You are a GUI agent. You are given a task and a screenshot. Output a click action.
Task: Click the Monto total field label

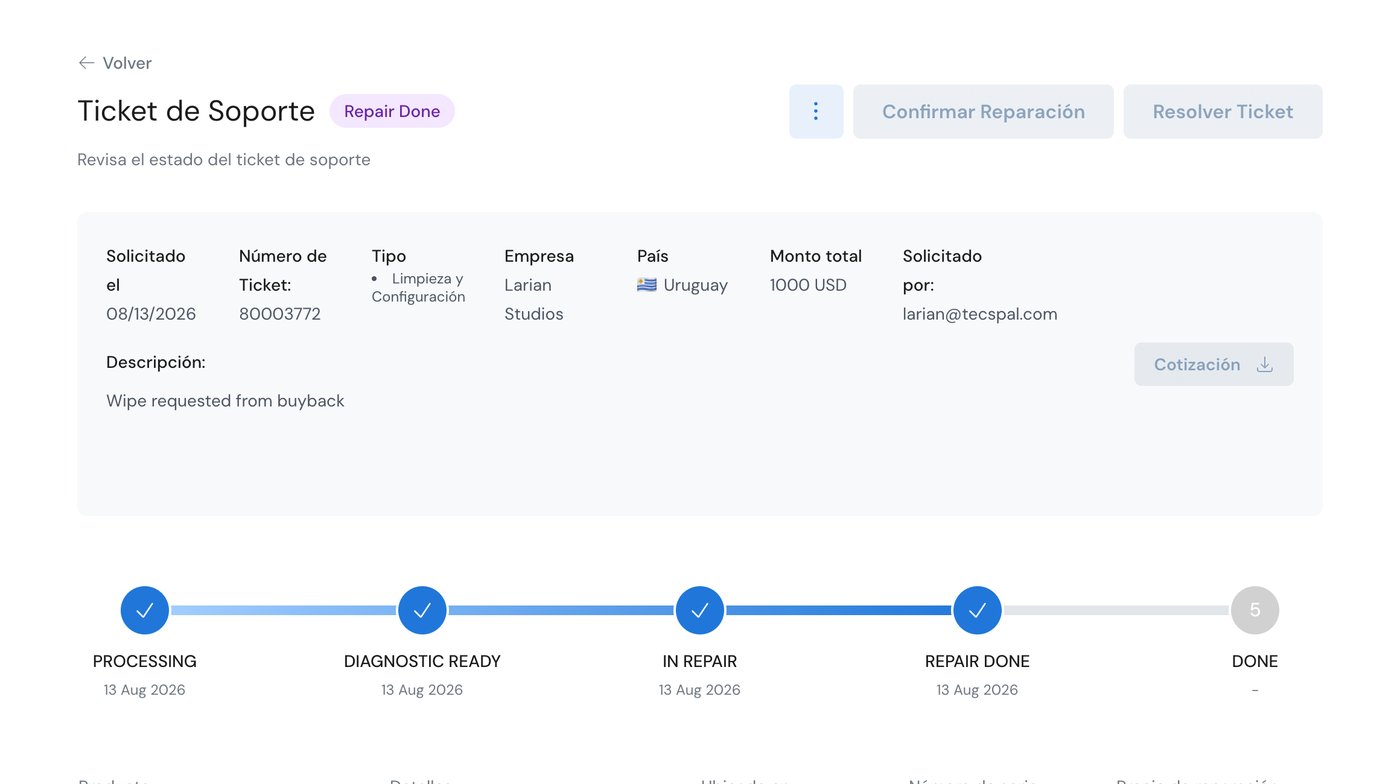(816, 256)
